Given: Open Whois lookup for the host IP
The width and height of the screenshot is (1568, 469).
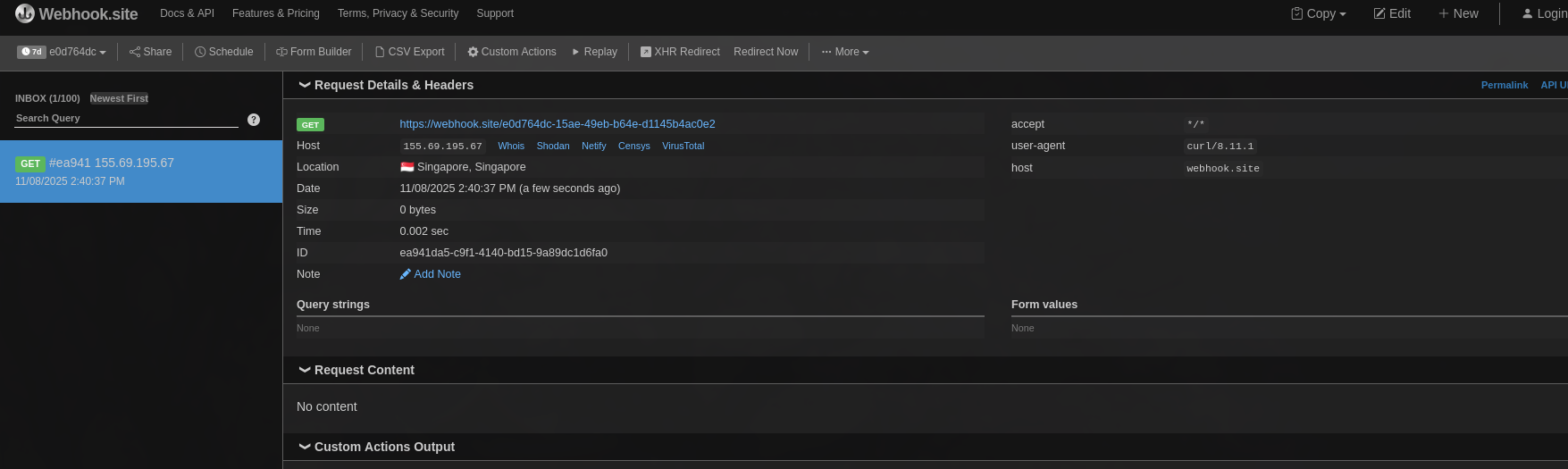Looking at the screenshot, I should (511, 146).
